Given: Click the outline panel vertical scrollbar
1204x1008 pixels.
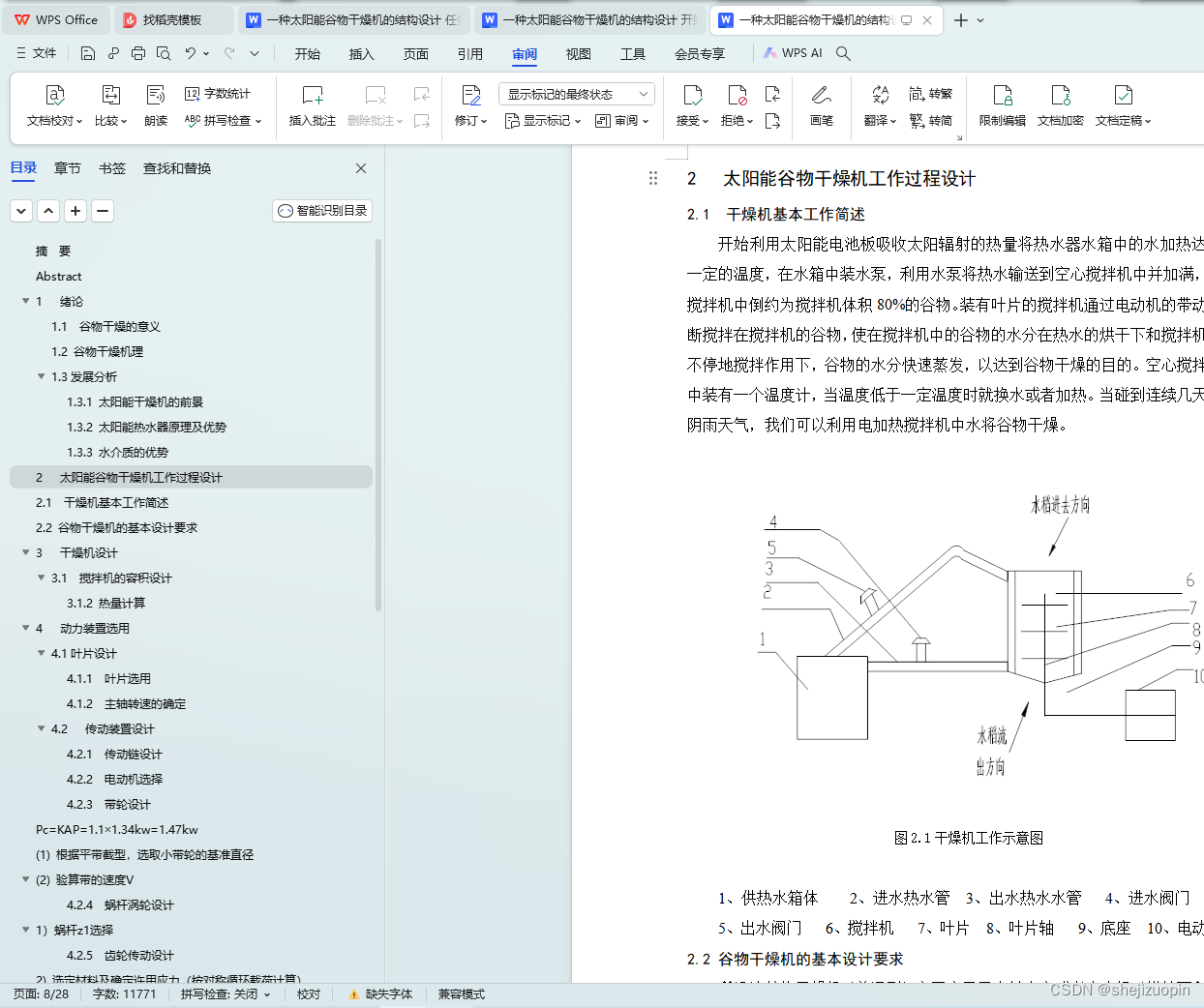Looking at the screenshot, I should [x=378, y=426].
